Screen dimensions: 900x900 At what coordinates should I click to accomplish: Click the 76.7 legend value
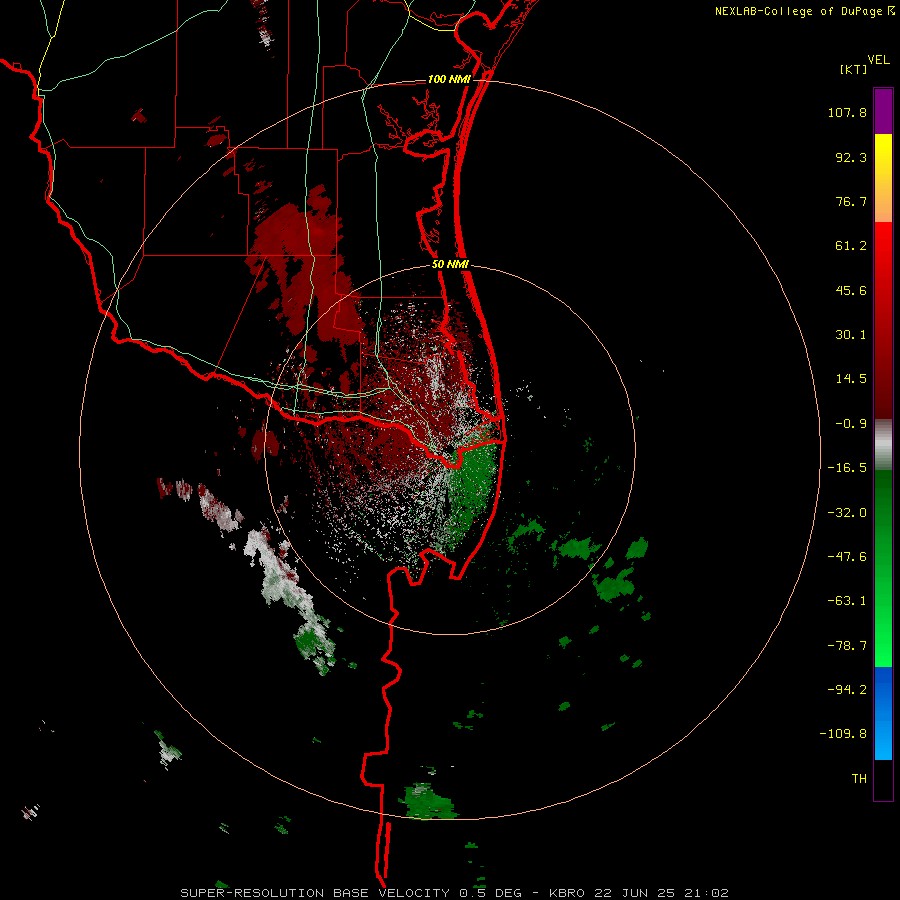[851, 201]
